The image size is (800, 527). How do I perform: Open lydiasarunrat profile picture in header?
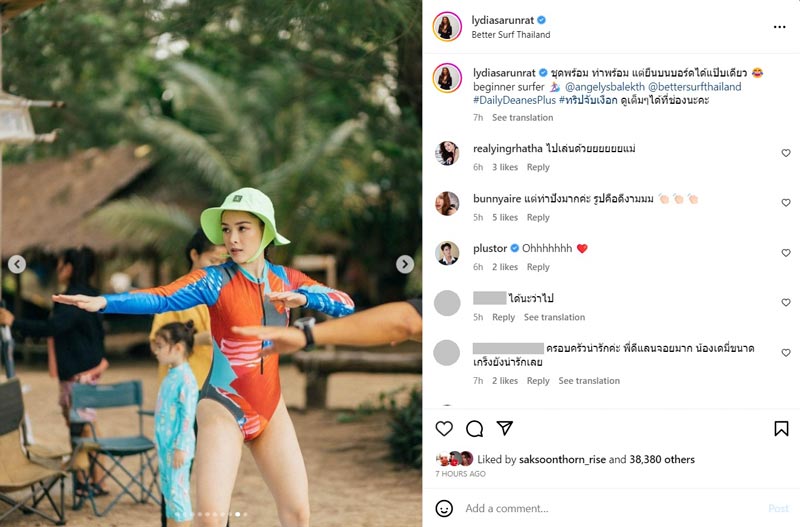[x=447, y=27]
